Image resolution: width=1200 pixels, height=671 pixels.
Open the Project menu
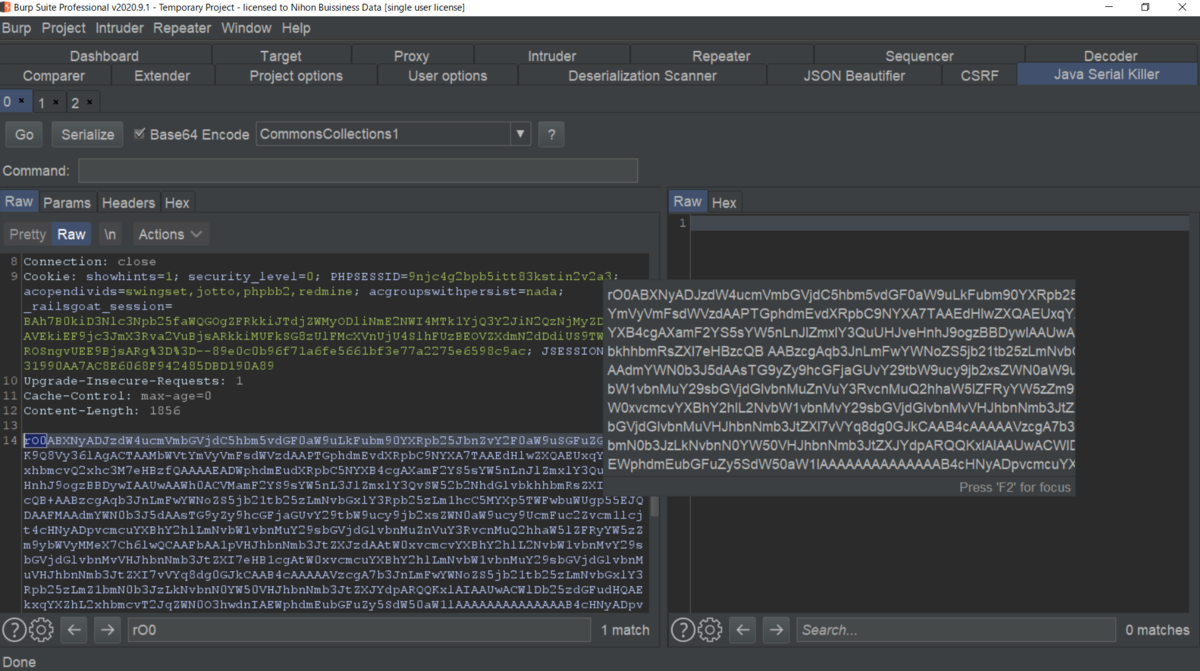pos(64,28)
